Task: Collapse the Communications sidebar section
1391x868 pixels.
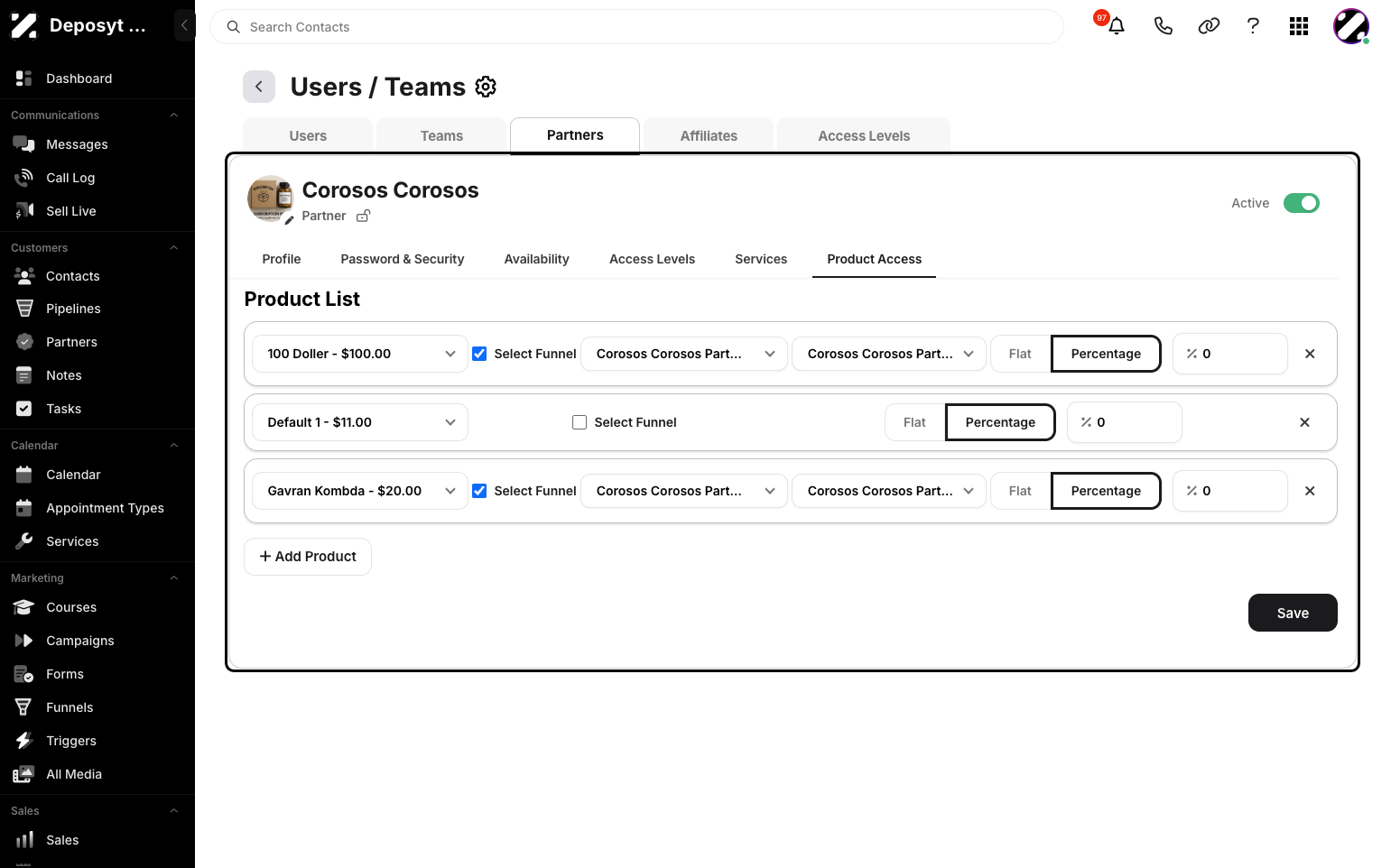Action: tap(174, 115)
